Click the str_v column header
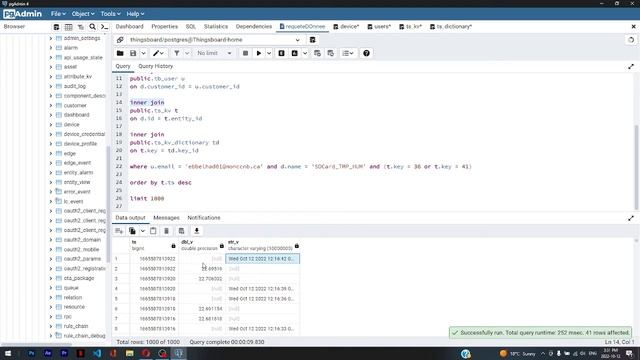The height and width of the screenshot is (360, 640). [x=263, y=245]
